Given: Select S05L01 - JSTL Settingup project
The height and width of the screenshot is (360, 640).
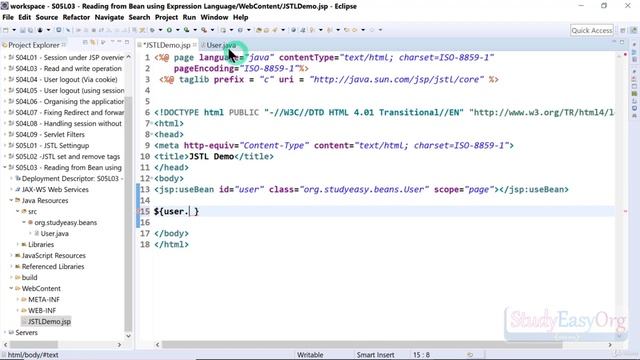Looking at the screenshot, I should [52, 145].
